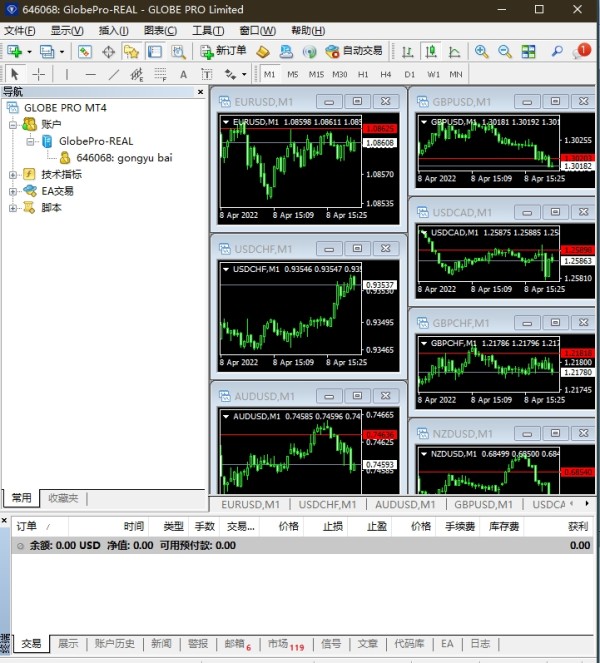This screenshot has width=600, height=663.
Task: Select the M5 timeframe
Action: click(293, 74)
